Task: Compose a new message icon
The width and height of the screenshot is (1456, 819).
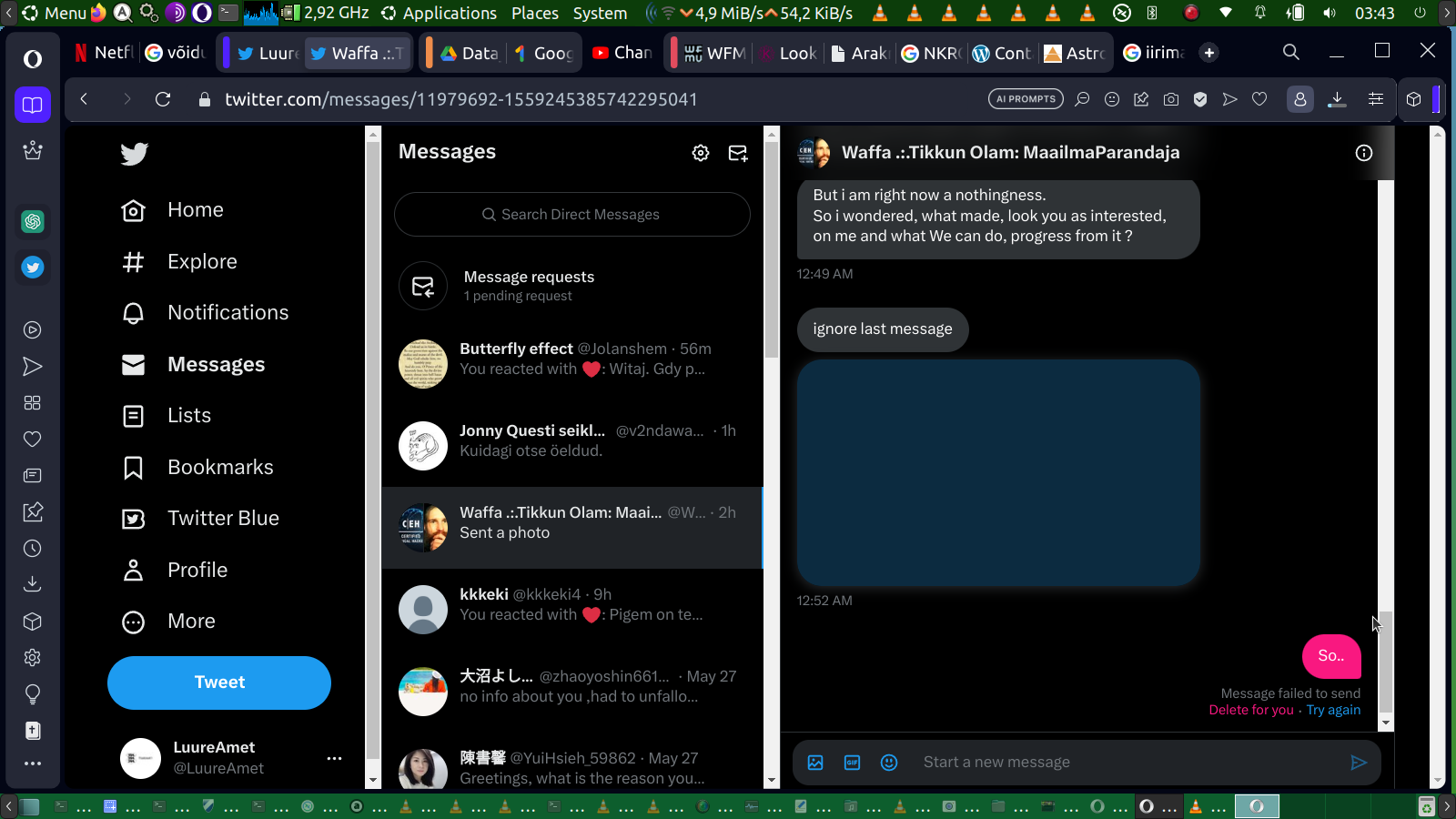Action: point(738,153)
